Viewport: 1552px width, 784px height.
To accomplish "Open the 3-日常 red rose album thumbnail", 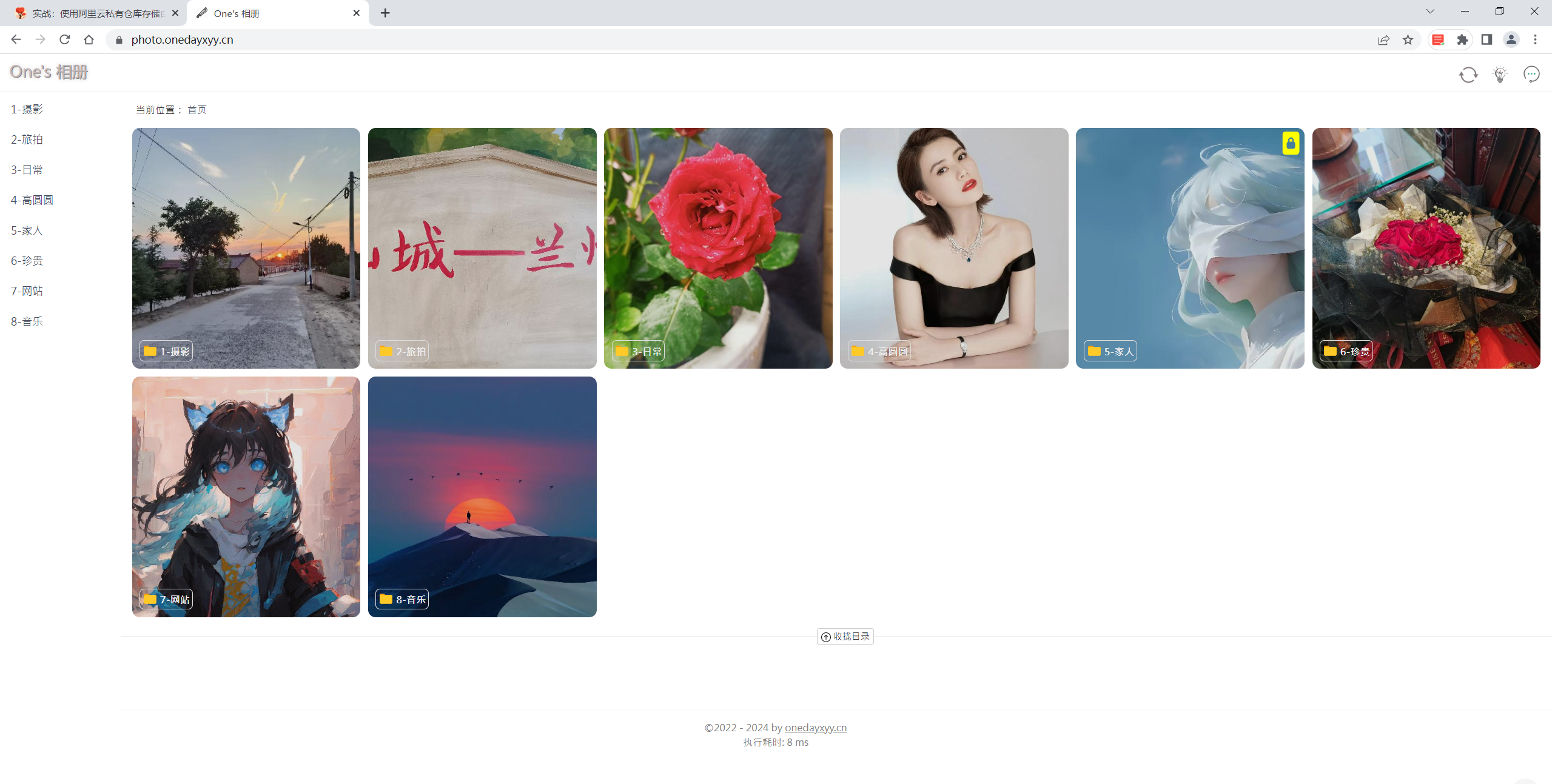I will (x=718, y=248).
